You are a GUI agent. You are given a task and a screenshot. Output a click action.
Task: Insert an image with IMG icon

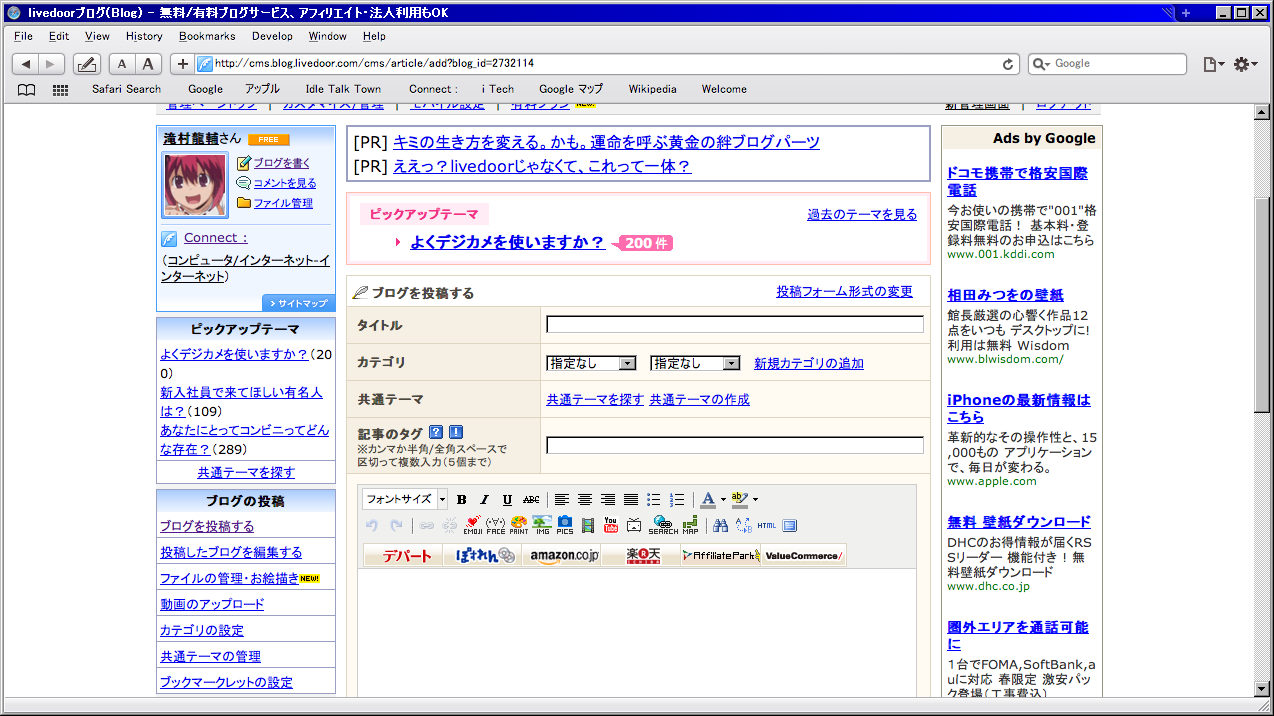tap(542, 525)
